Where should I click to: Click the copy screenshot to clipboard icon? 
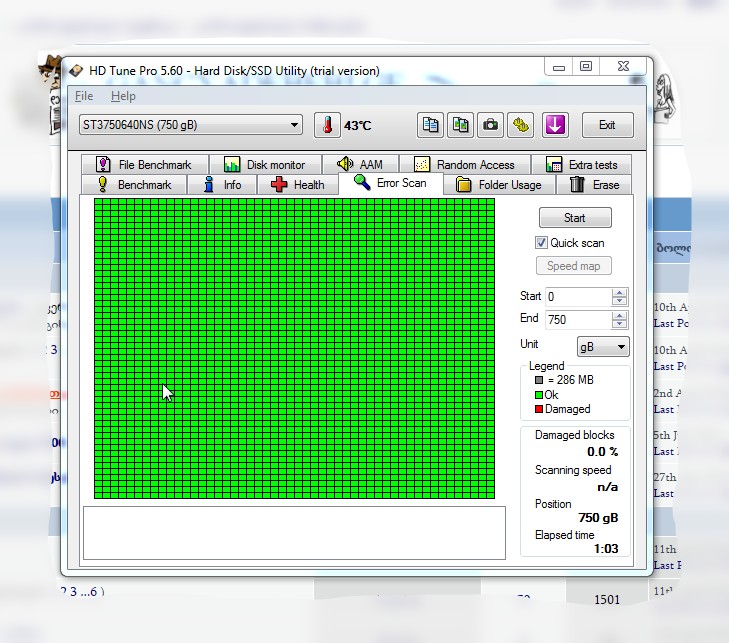[x=460, y=125]
